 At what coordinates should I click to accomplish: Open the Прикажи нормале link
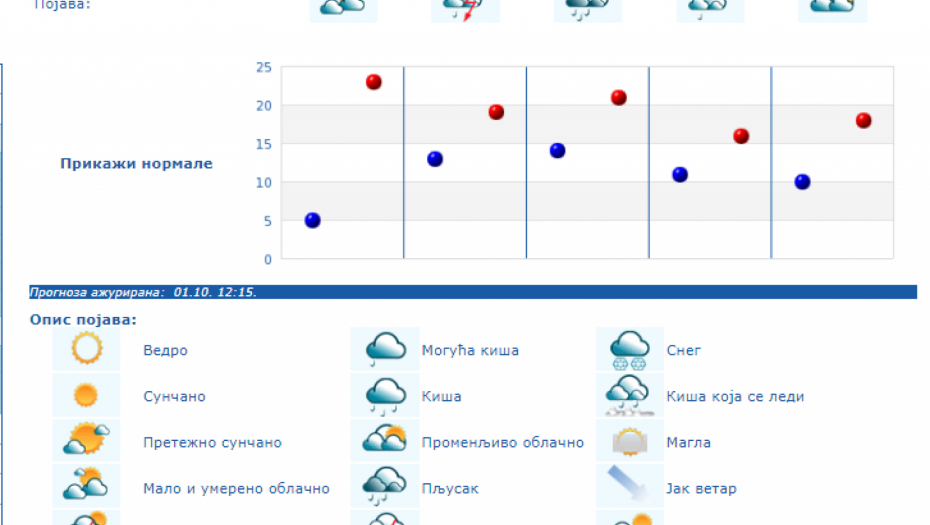click(x=136, y=164)
